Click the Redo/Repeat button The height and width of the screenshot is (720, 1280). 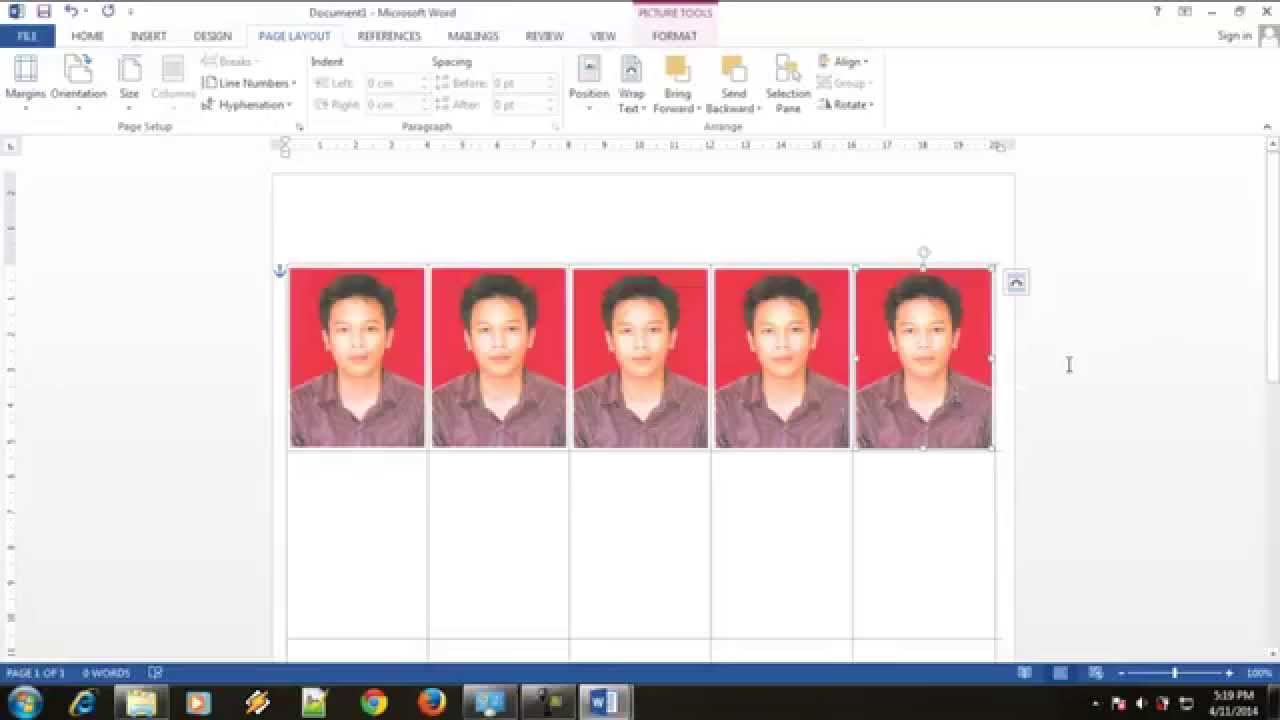[108, 12]
